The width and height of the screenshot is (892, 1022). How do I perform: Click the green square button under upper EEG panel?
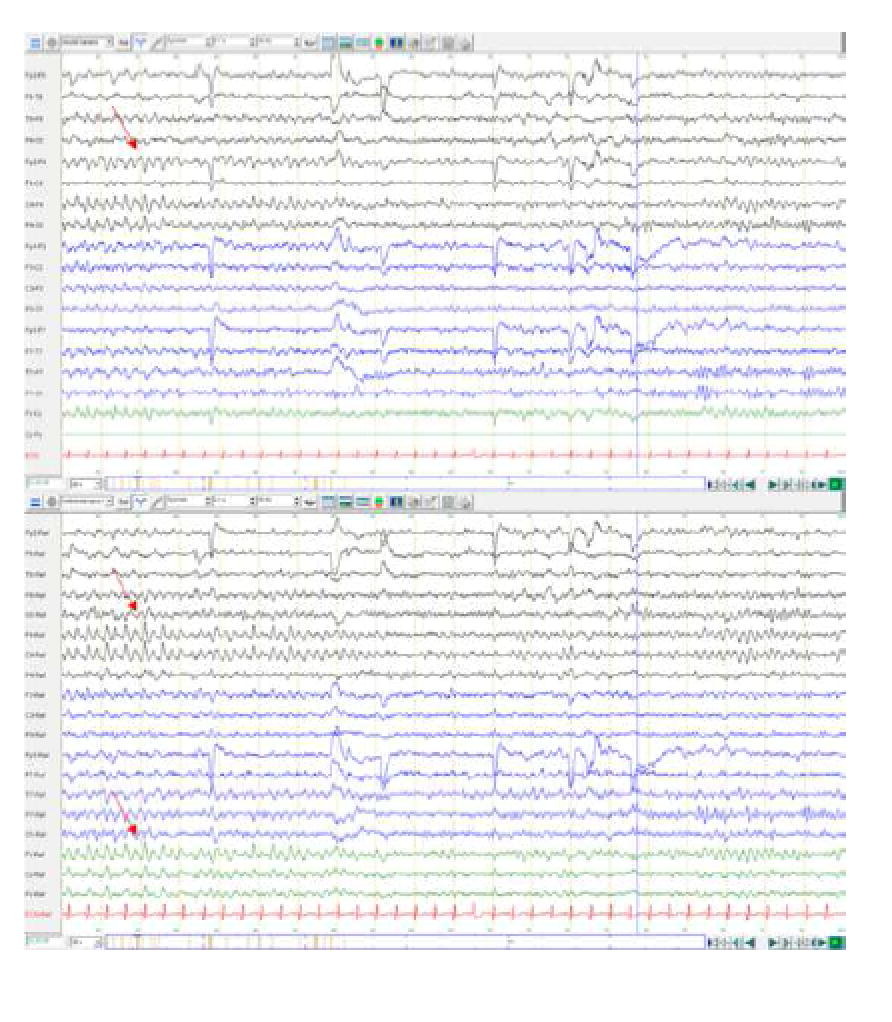point(837,484)
